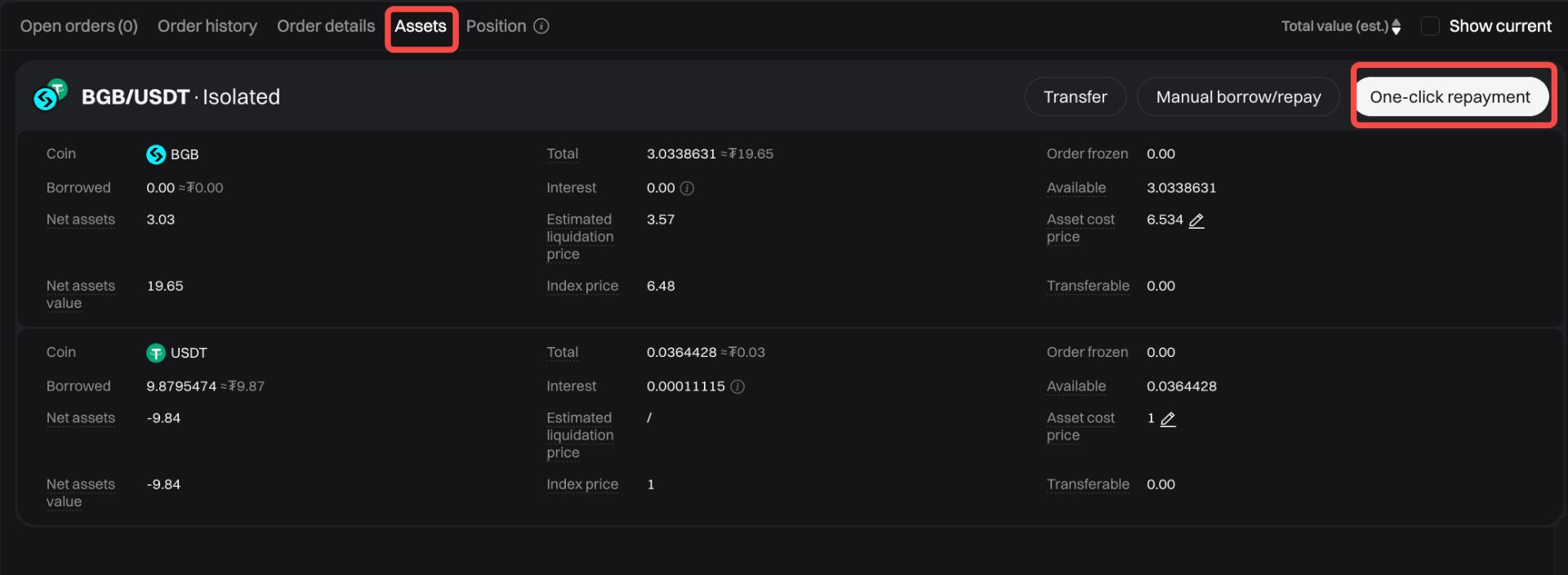The image size is (1568, 575).
Task: Click the BGB/USDT pair icon
Action: 51,95
